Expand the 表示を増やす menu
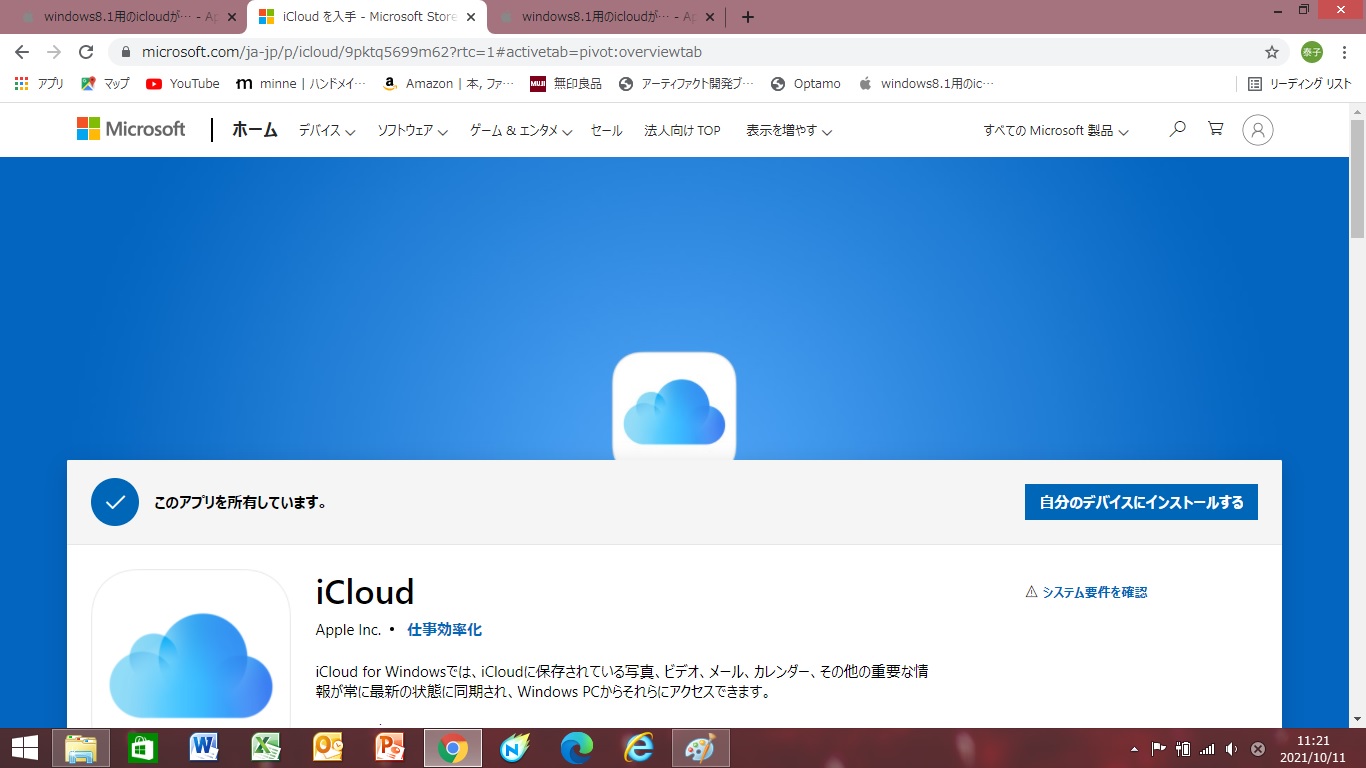 point(789,131)
